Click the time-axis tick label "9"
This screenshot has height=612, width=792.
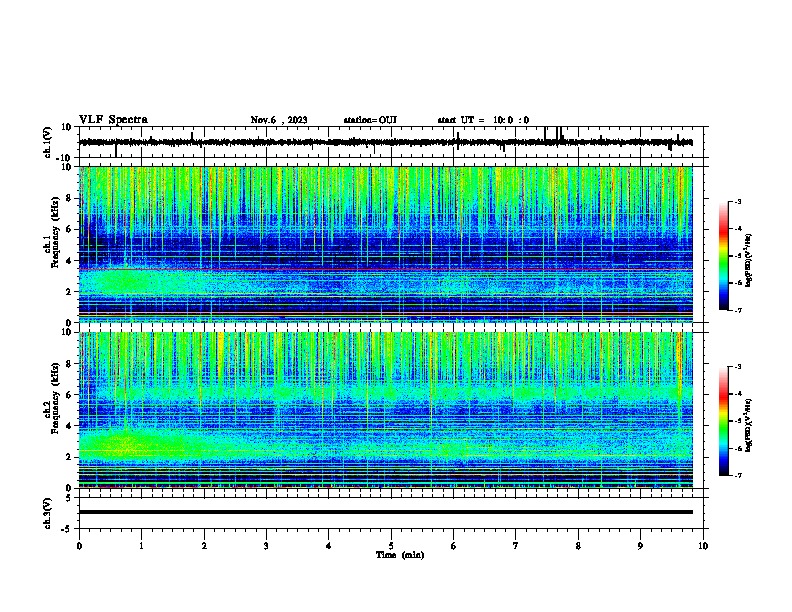coord(640,546)
